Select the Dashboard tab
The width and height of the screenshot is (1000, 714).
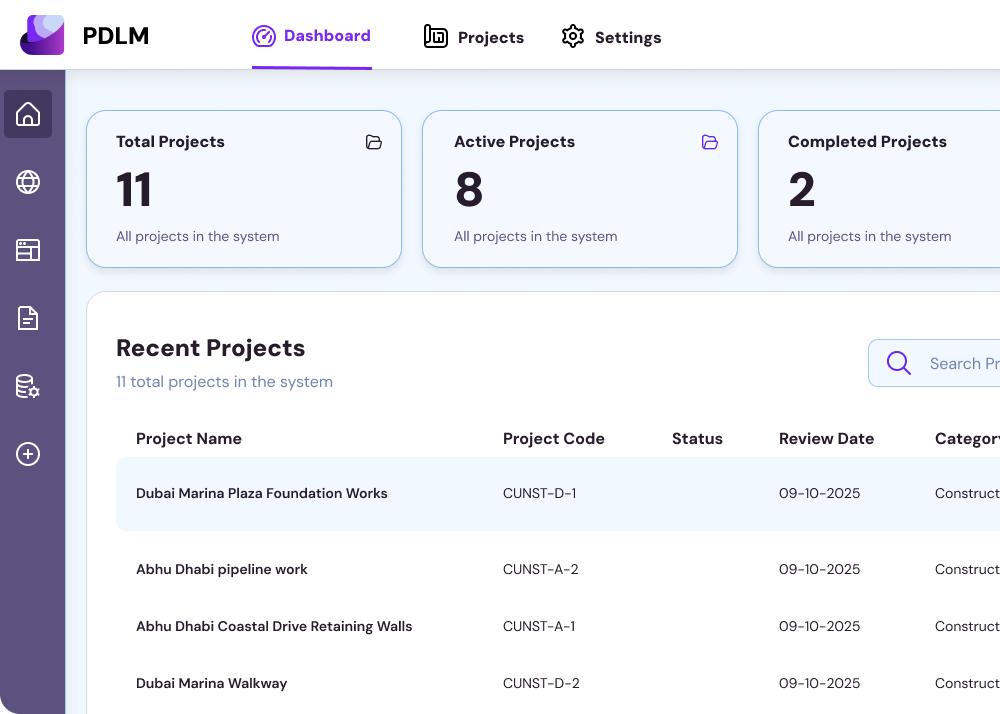(x=311, y=36)
